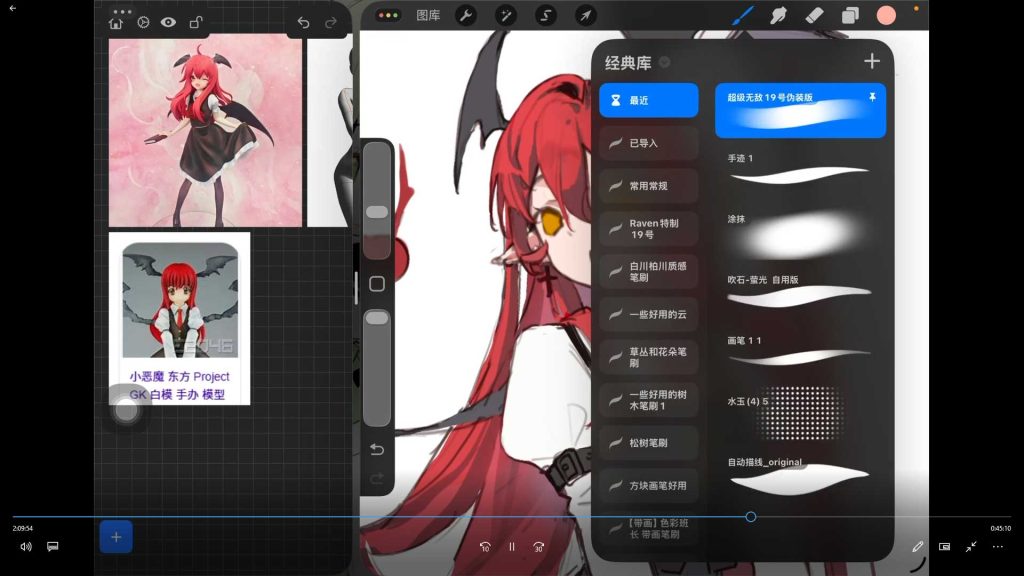
Task: Open the more options ellipsis in player
Action: [x=998, y=547]
